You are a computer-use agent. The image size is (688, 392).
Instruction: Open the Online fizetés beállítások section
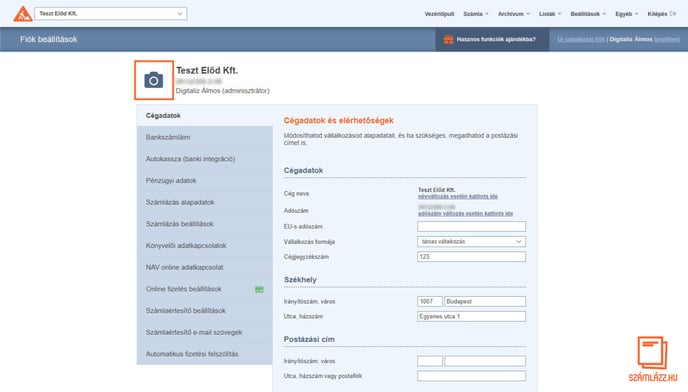click(204, 289)
